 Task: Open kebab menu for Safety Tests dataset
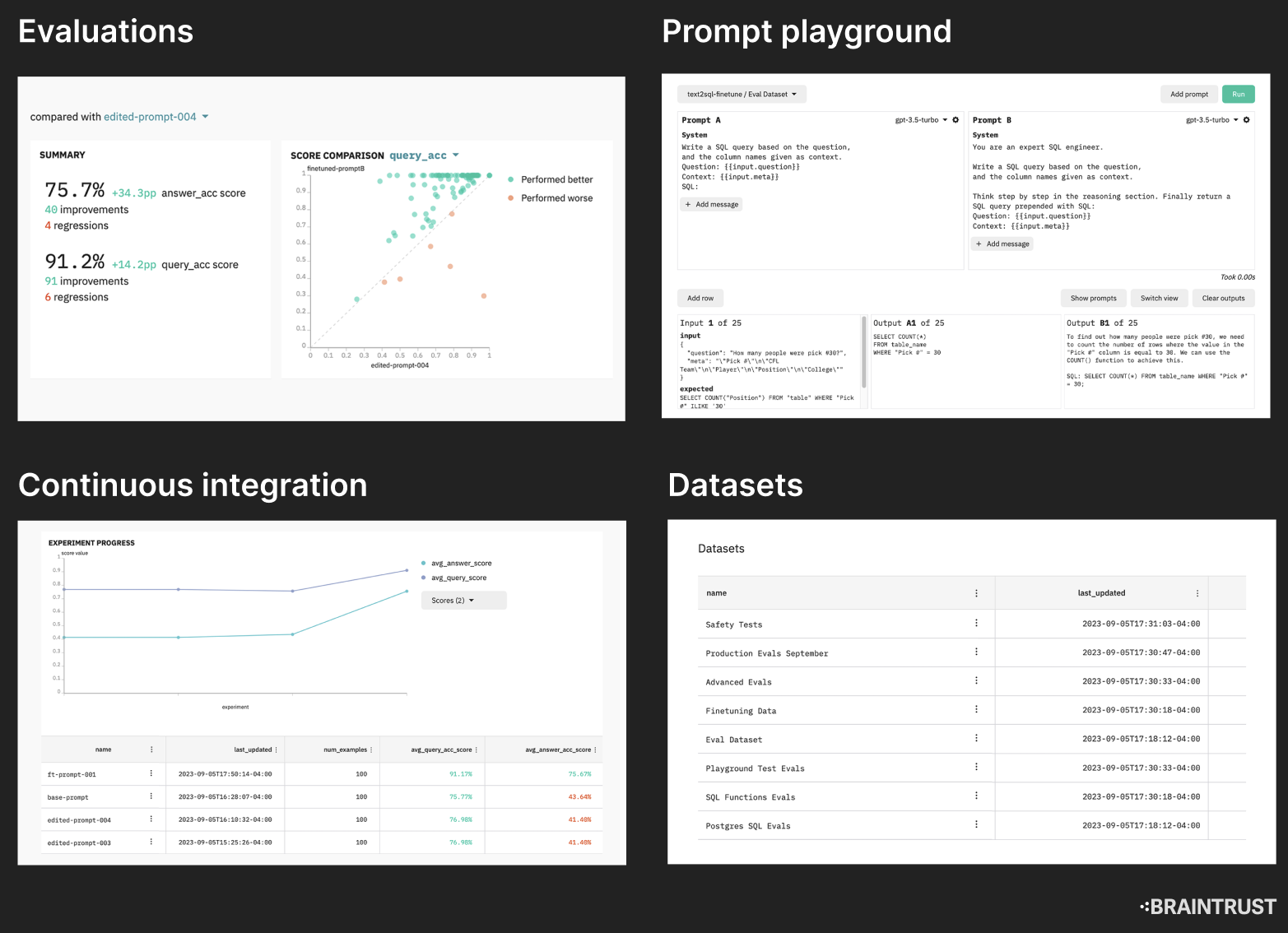[x=976, y=624]
